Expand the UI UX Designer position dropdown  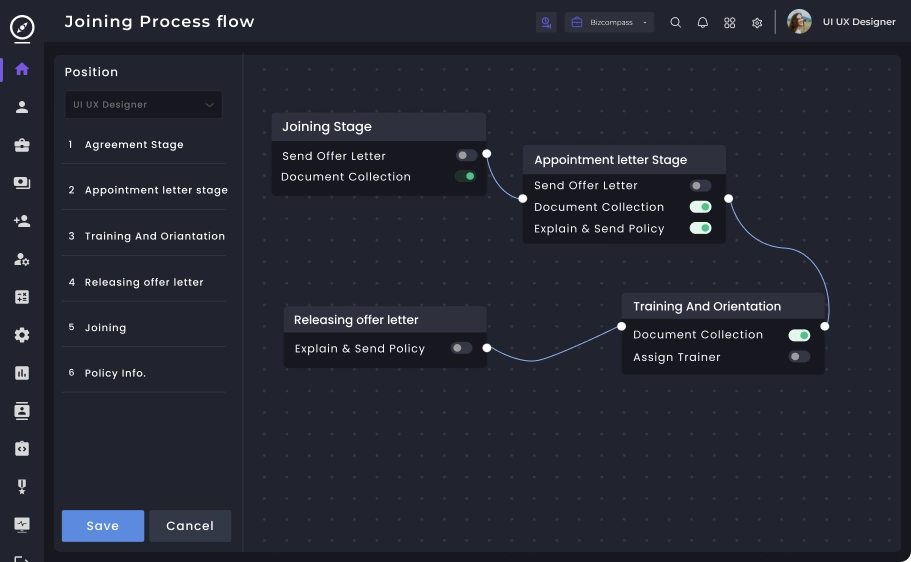[x=143, y=105]
